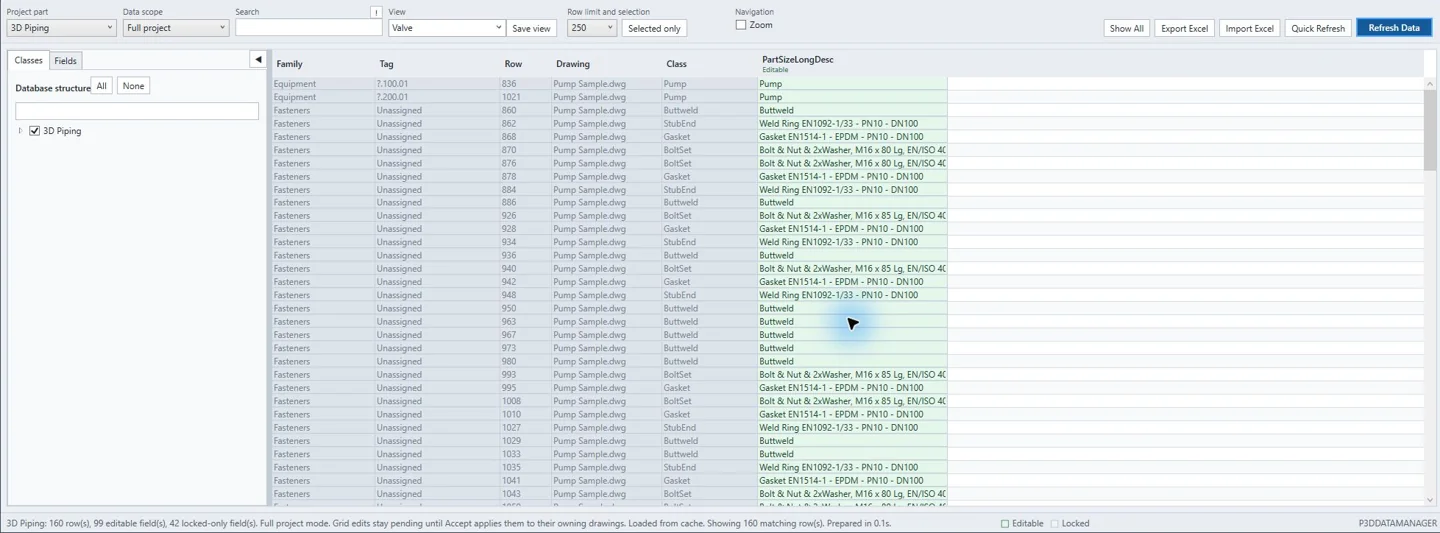The height and width of the screenshot is (533, 1440).
Task: Select the Pump Sample.dwg cell in row 963
Action: tap(604, 321)
